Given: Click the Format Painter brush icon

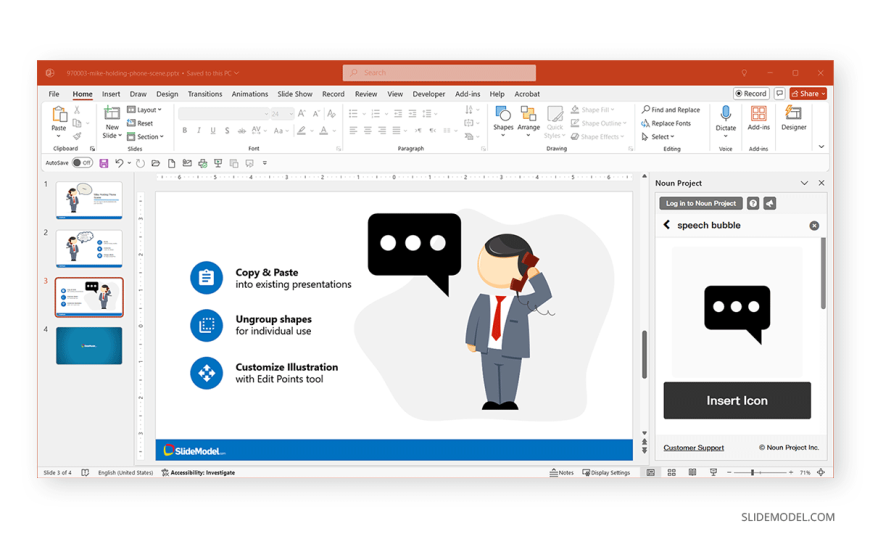Looking at the screenshot, I should pyautogui.click(x=77, y=136).
